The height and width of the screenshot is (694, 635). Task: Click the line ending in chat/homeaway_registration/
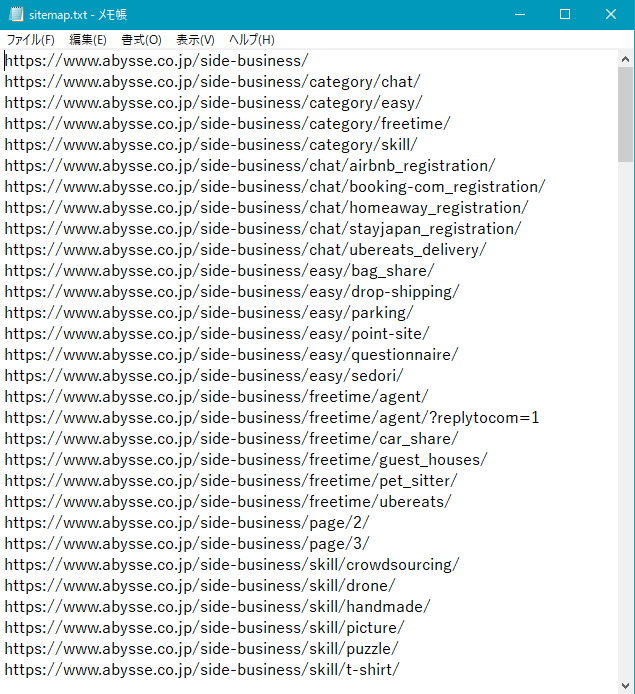point(266,208)
